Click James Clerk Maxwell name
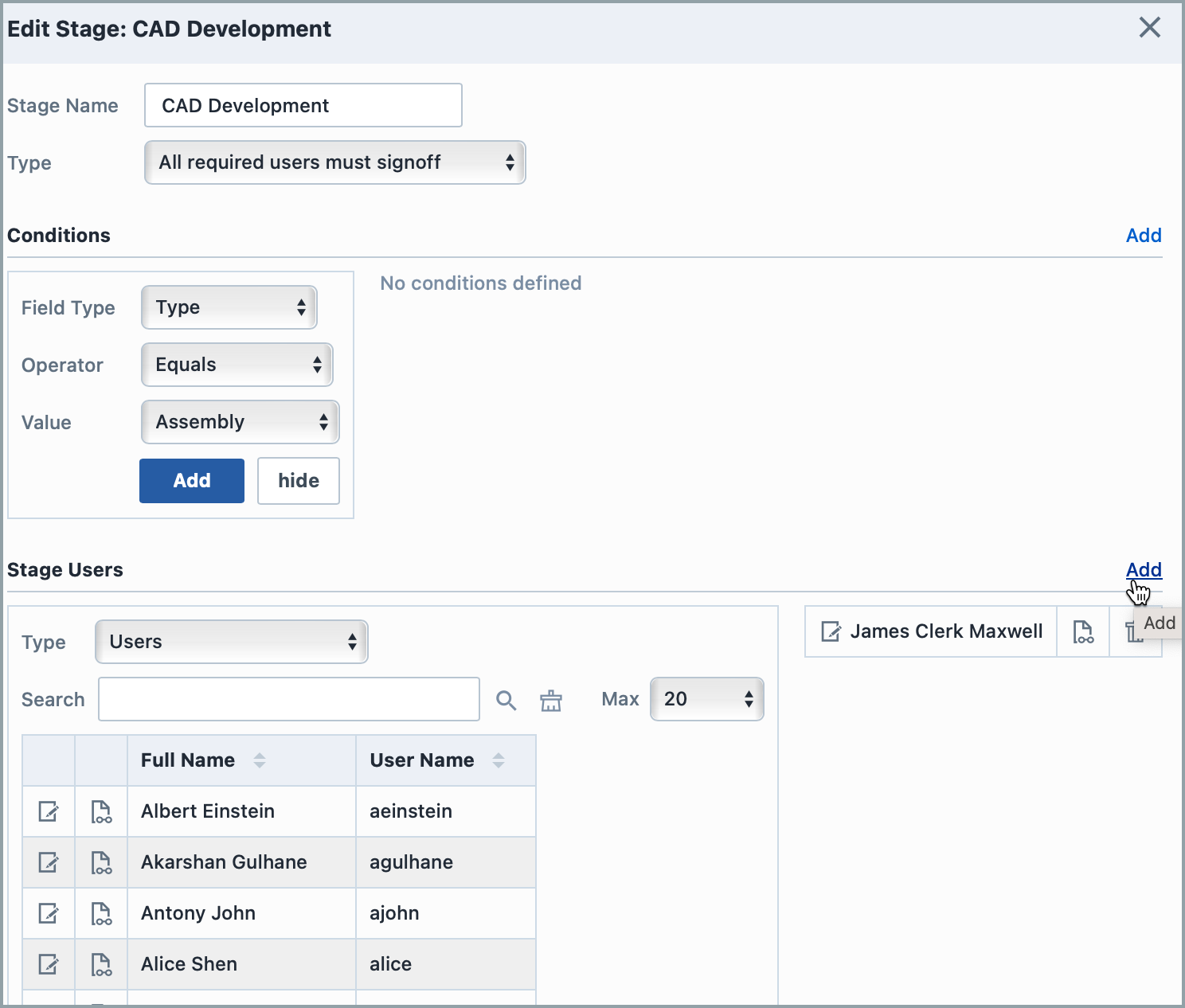This screenshot has height=1008, width=1185. pos(946,631)
